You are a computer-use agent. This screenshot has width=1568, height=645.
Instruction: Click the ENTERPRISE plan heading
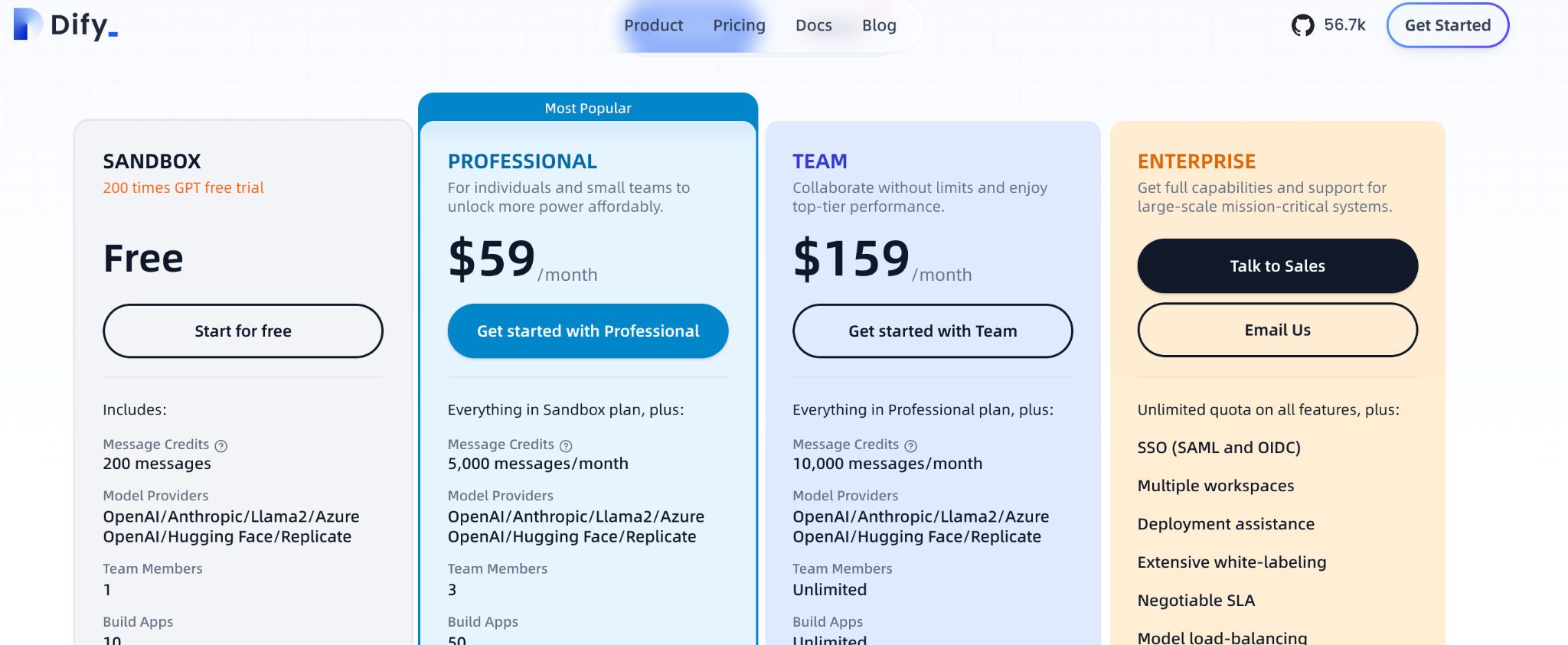pos(1196,161)
